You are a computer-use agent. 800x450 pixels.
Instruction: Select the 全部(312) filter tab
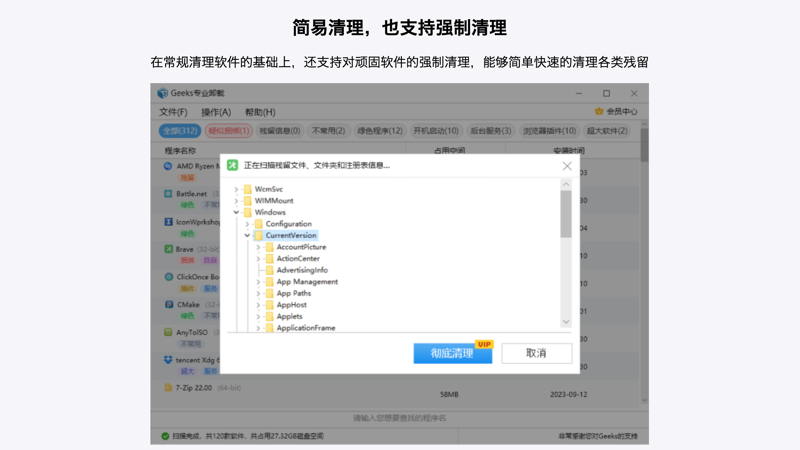point(180,131)
